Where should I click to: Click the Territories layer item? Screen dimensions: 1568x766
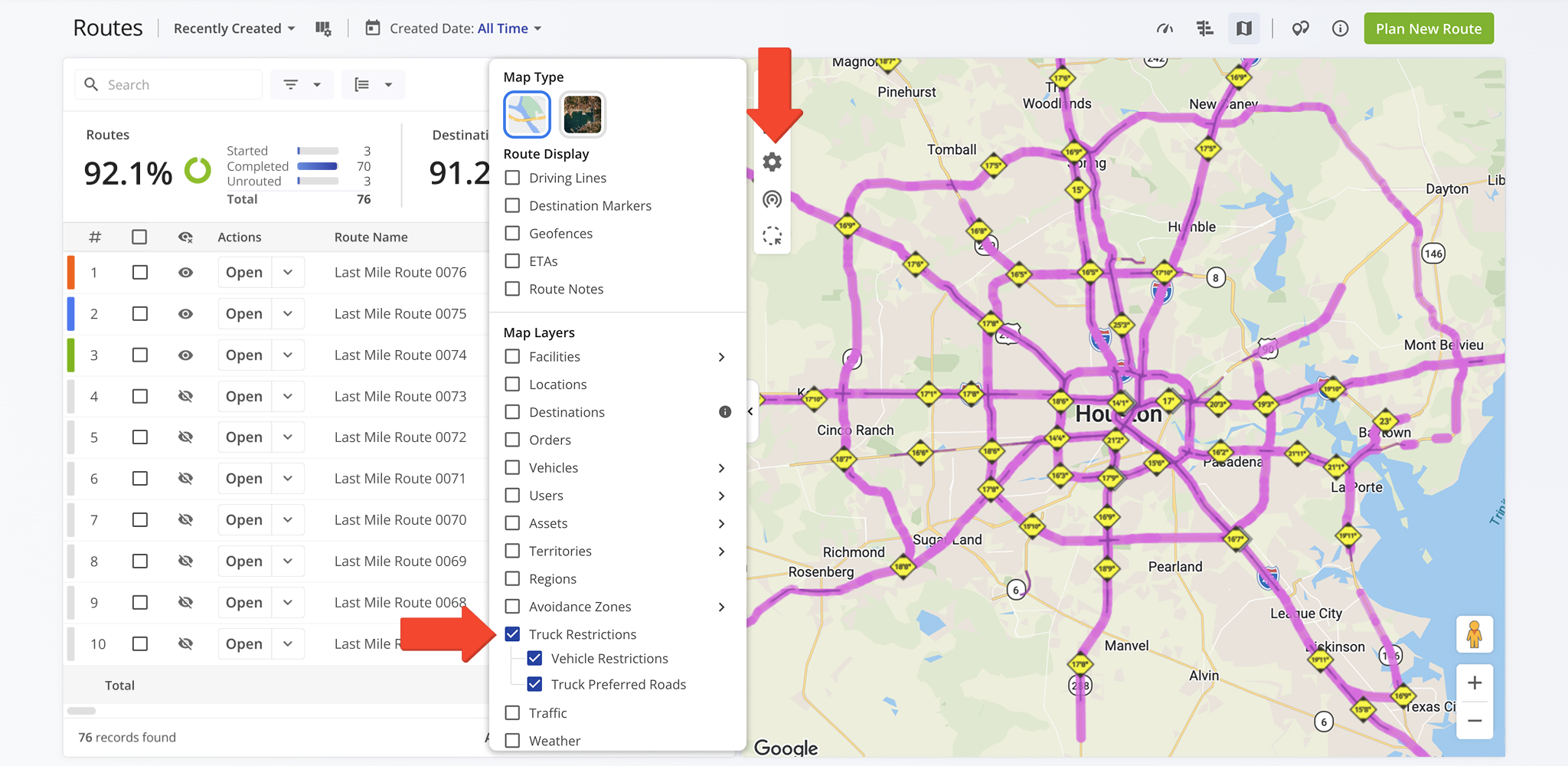[x=560, y=552]
